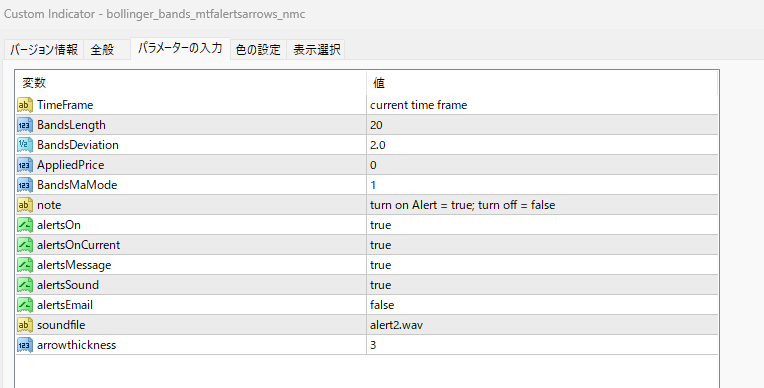Click the boolean icon beside alertsOn
This screenshot has width=764, height=388.
(25, 225)
